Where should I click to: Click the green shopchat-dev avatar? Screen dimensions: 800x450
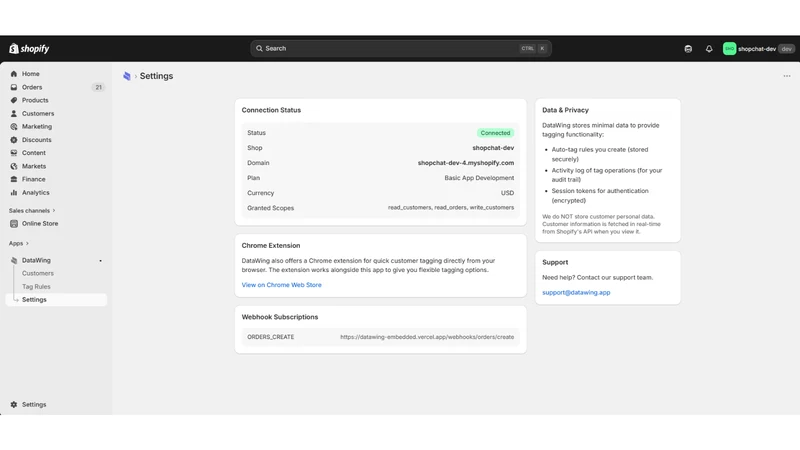729,49
